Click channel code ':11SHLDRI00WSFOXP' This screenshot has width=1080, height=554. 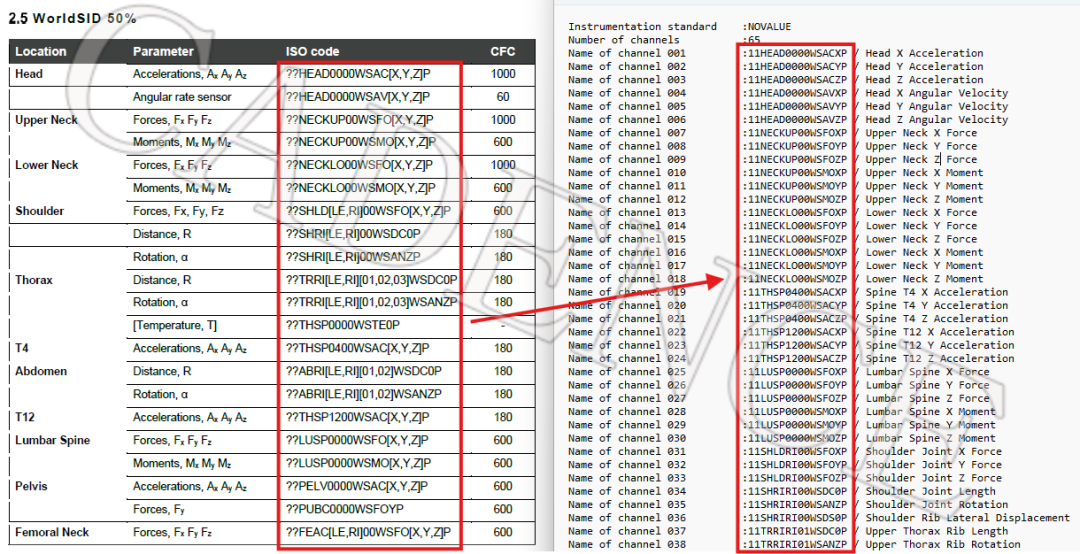(795, 451)
